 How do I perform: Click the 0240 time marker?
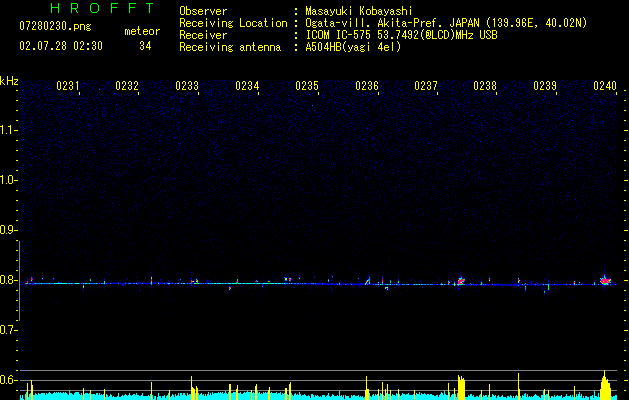(605, 86)
